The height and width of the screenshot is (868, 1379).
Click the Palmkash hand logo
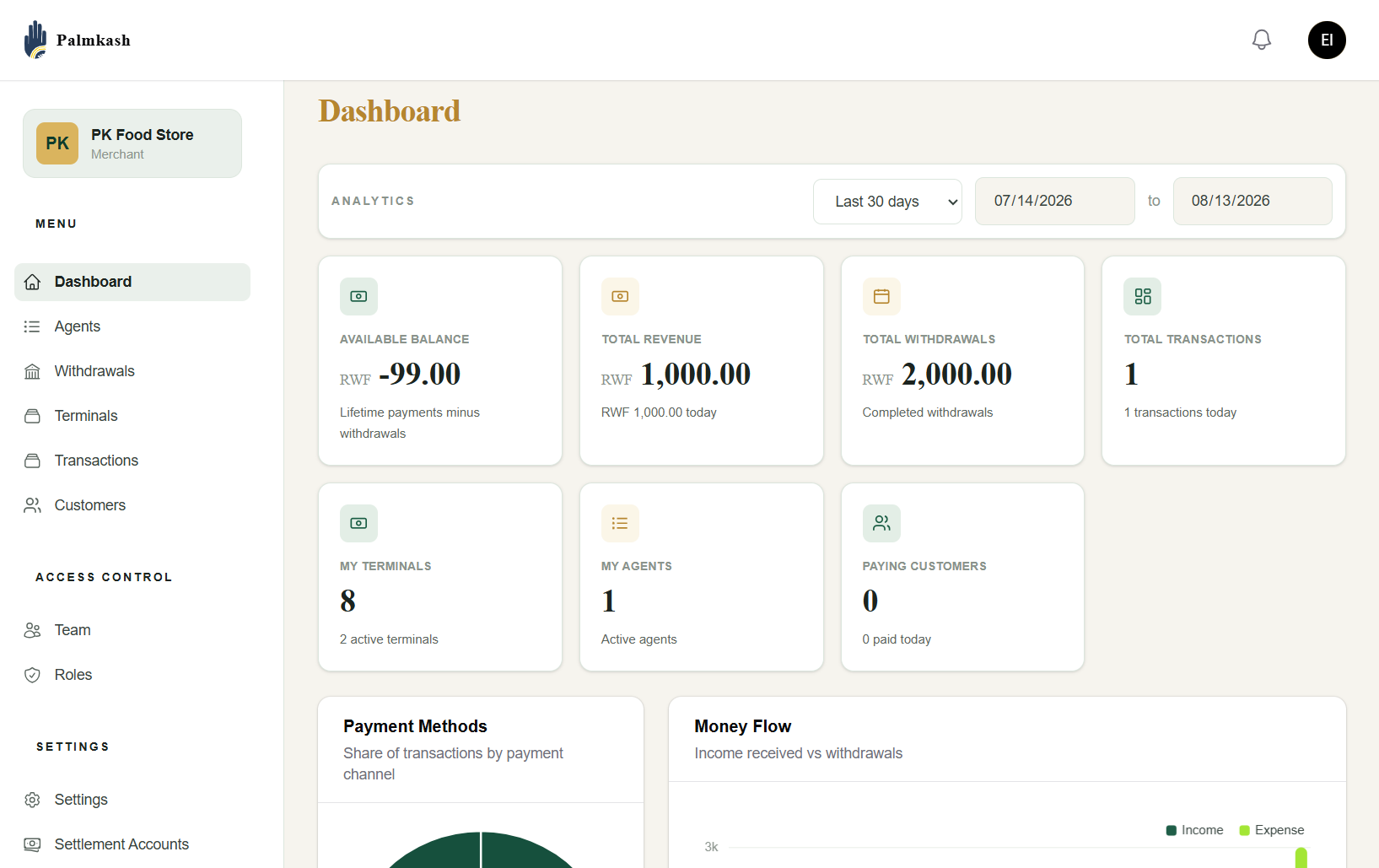click(x=35, y=40)
